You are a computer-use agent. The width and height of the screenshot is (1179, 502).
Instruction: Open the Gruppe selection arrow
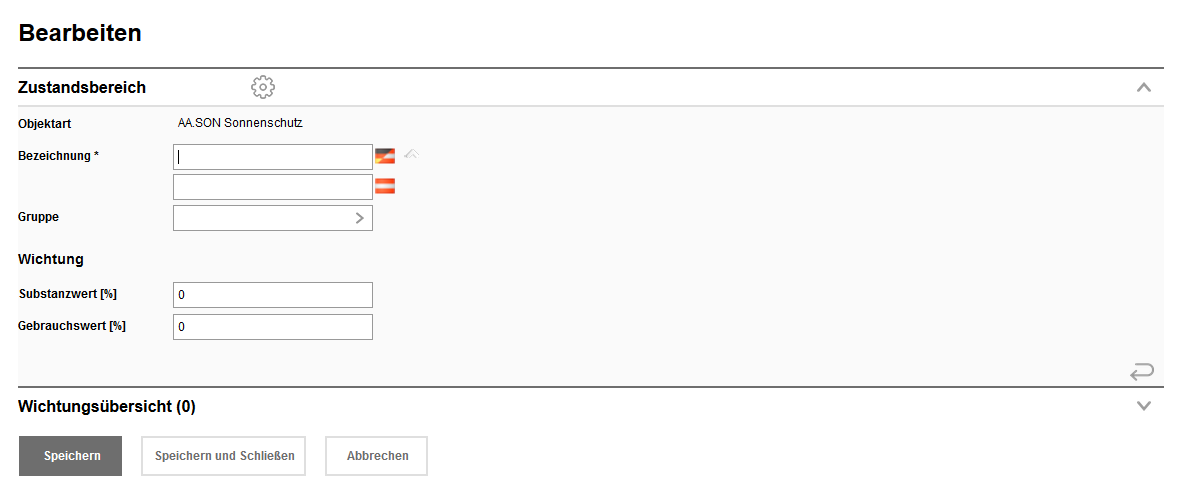pos(360,218)
